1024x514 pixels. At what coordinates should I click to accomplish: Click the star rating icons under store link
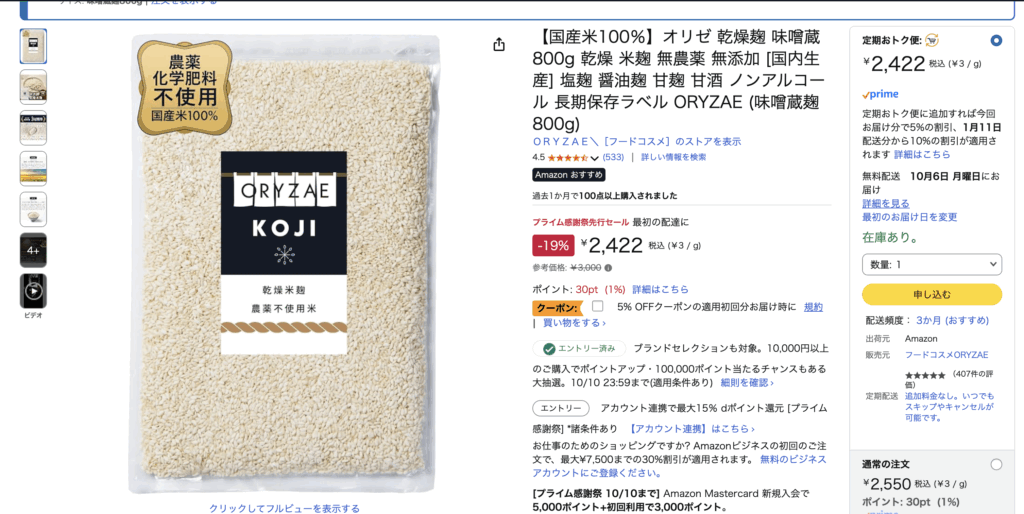568,157
